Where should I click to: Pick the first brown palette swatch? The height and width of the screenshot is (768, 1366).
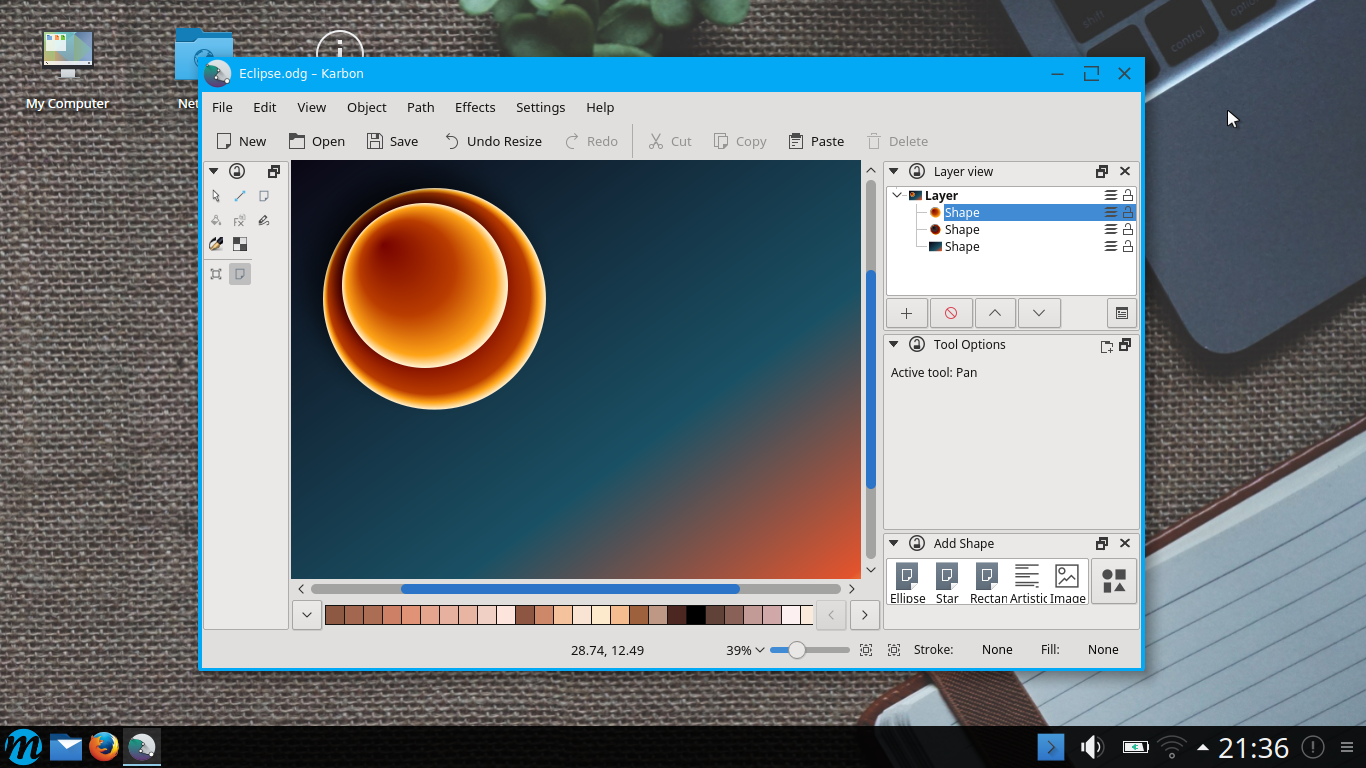tap(335, 615)
